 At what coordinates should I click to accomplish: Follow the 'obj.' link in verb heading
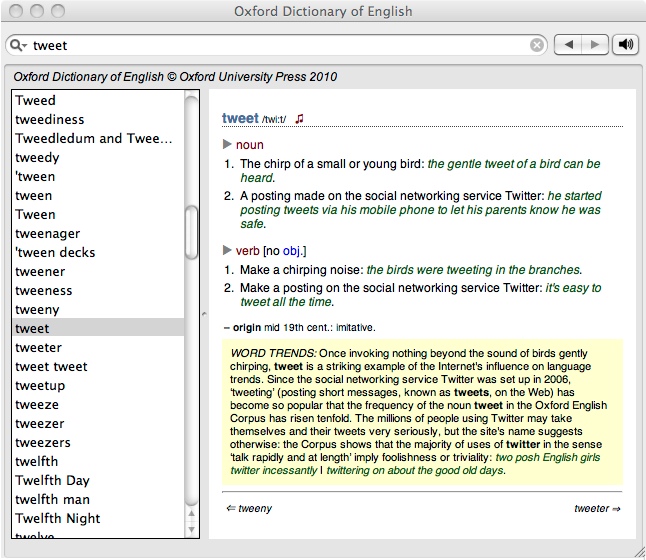click(x=293, y=251)
